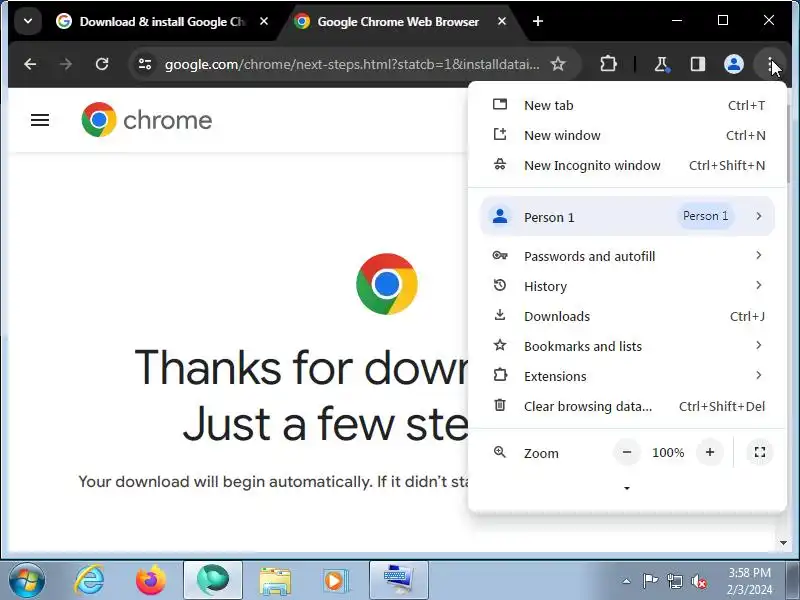Click the page scrollbar down arrow
Screen dimensions: 800x600
click(784, 543)
